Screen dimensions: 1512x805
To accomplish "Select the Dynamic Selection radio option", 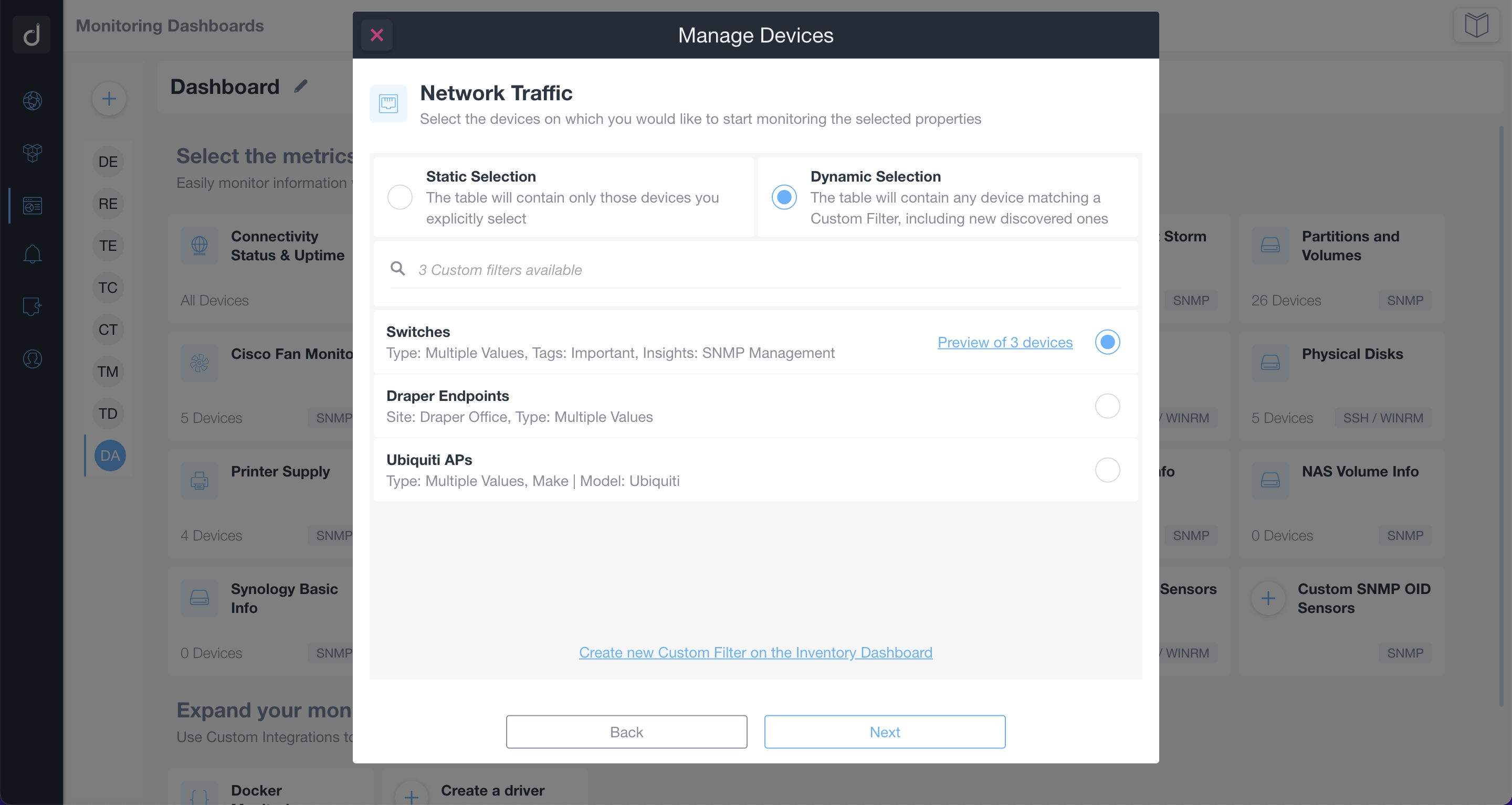I will coord(784,197).
